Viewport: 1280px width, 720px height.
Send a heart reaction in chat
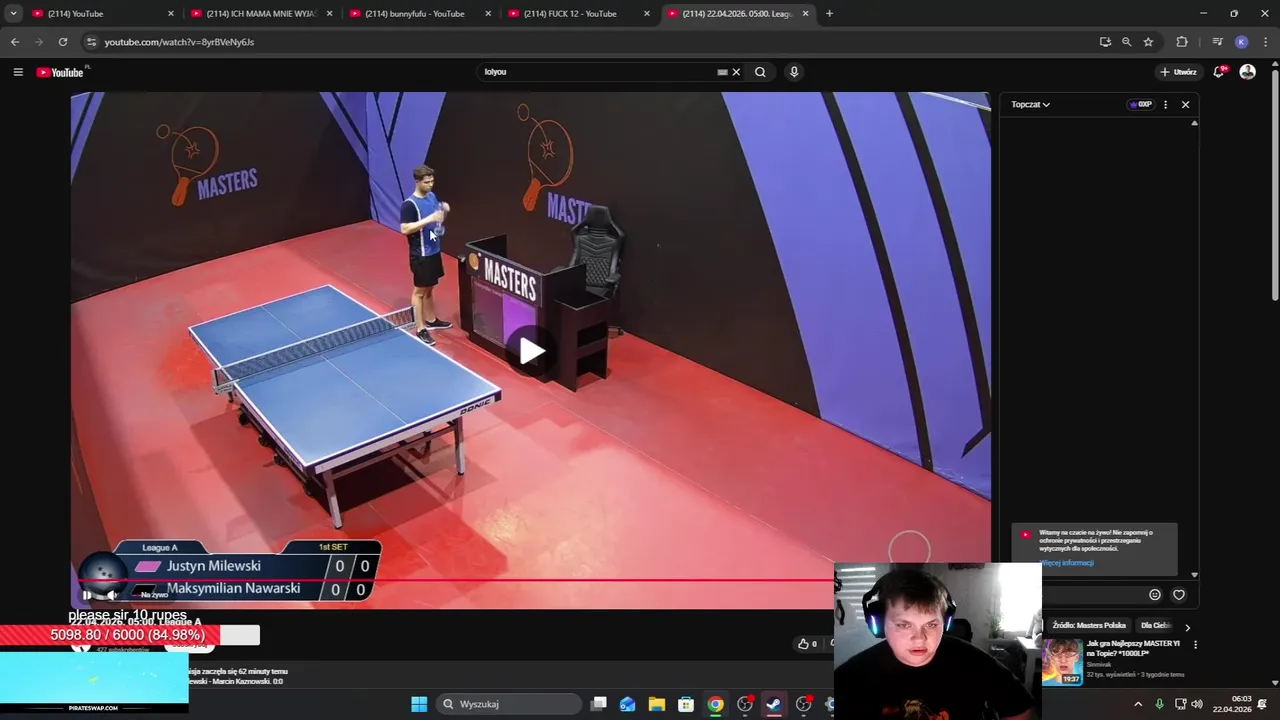pyautogui.click(x=1179, y=595)
